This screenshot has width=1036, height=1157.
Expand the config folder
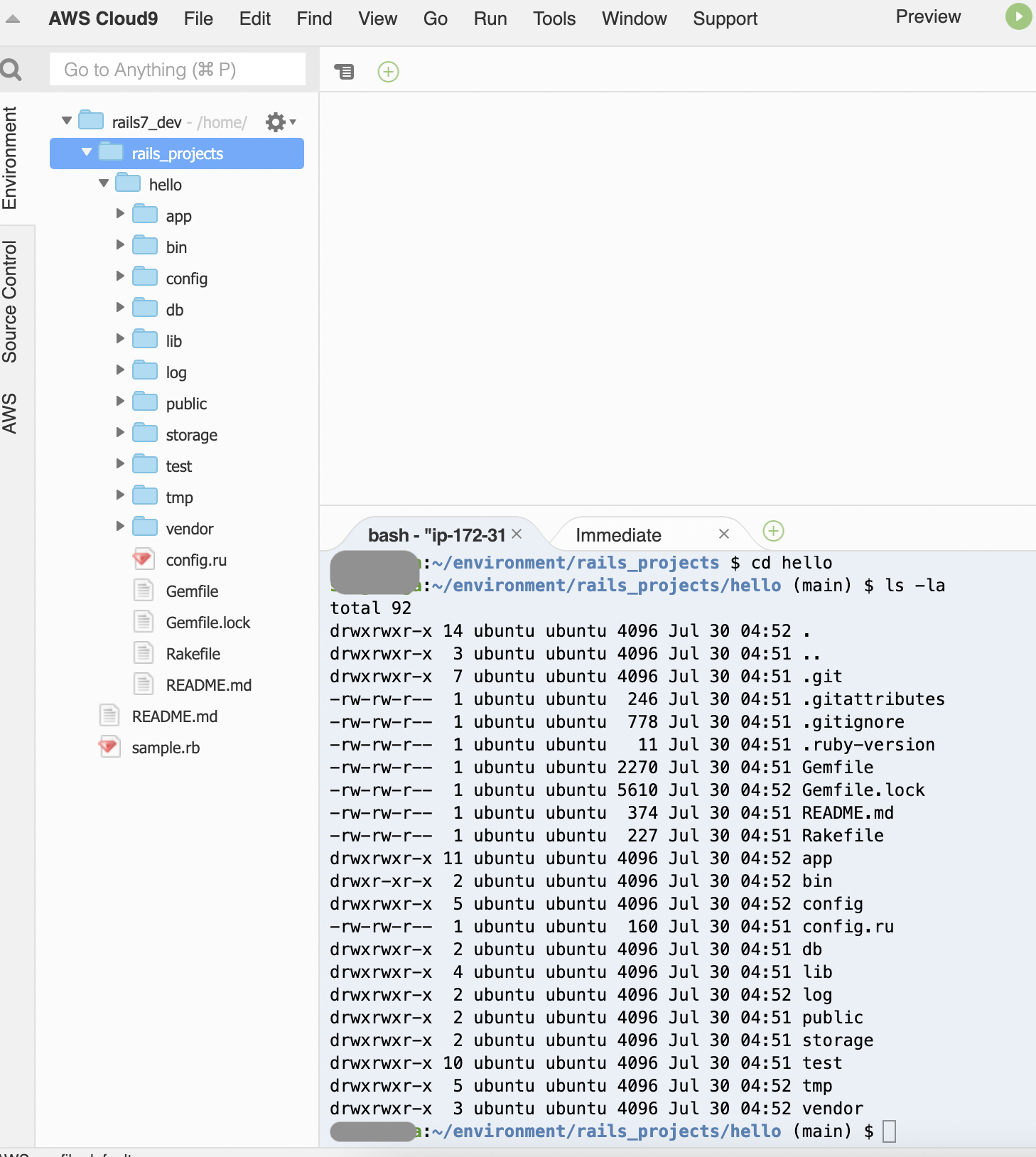[x=120, y=276]
